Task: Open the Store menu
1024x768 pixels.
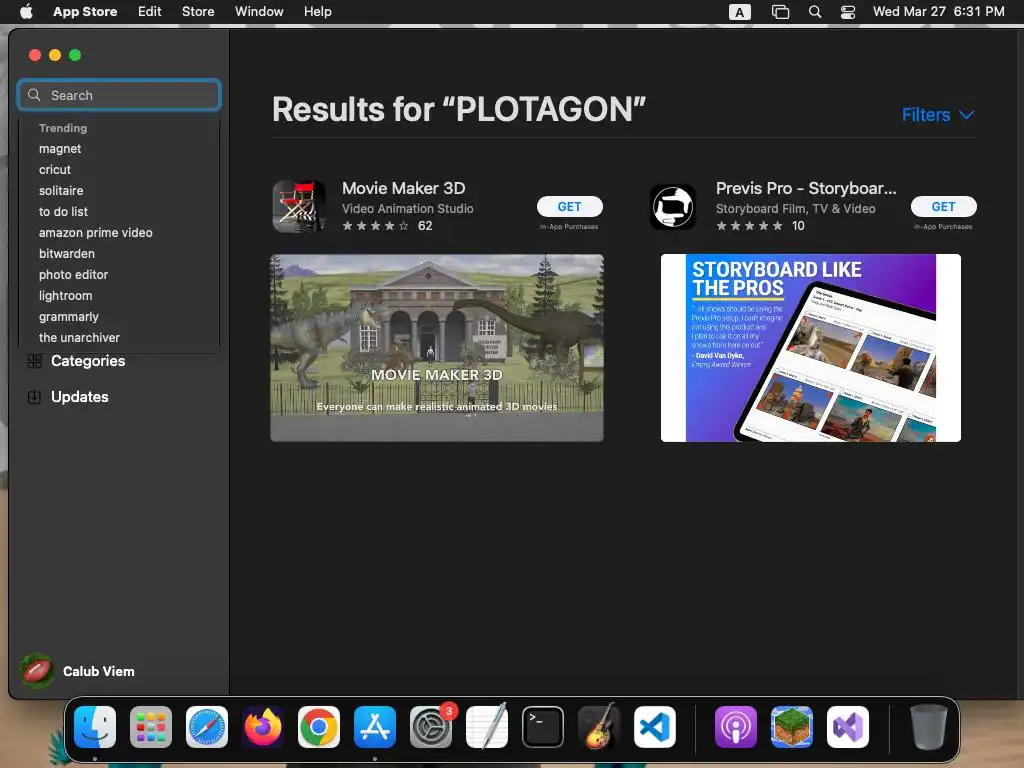Action: (198, 11)
